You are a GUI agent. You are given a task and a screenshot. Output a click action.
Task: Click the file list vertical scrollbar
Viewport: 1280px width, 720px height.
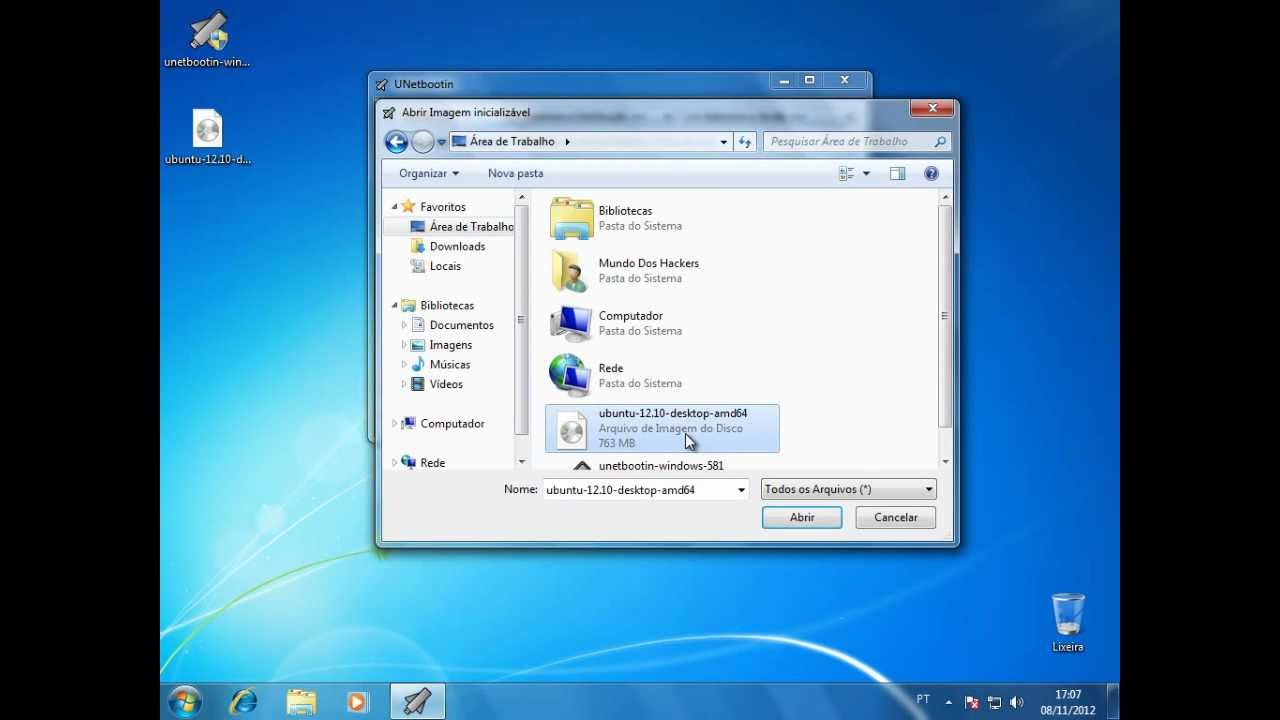945,317
